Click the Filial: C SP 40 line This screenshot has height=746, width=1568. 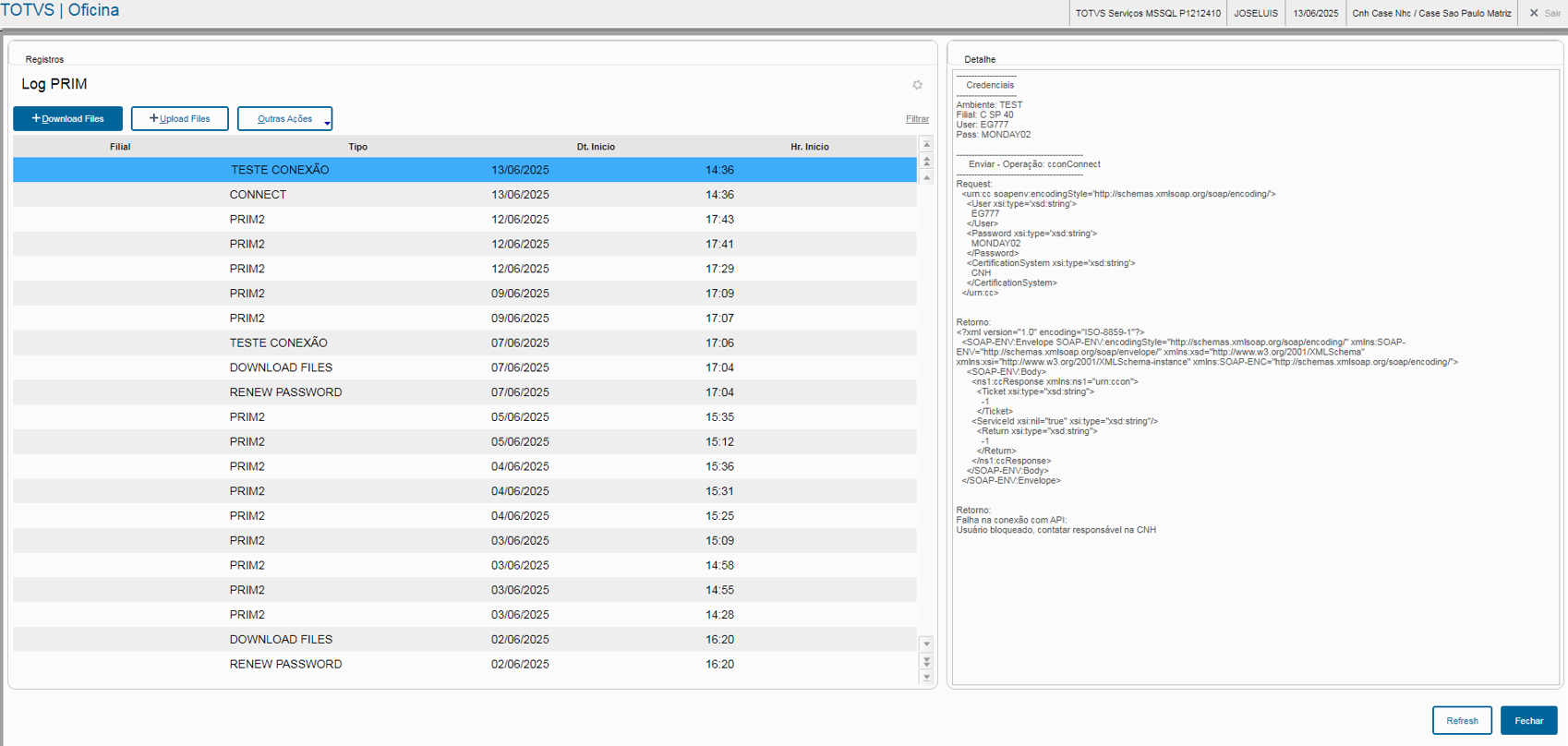pyautogui.click(x=984, y=115)
